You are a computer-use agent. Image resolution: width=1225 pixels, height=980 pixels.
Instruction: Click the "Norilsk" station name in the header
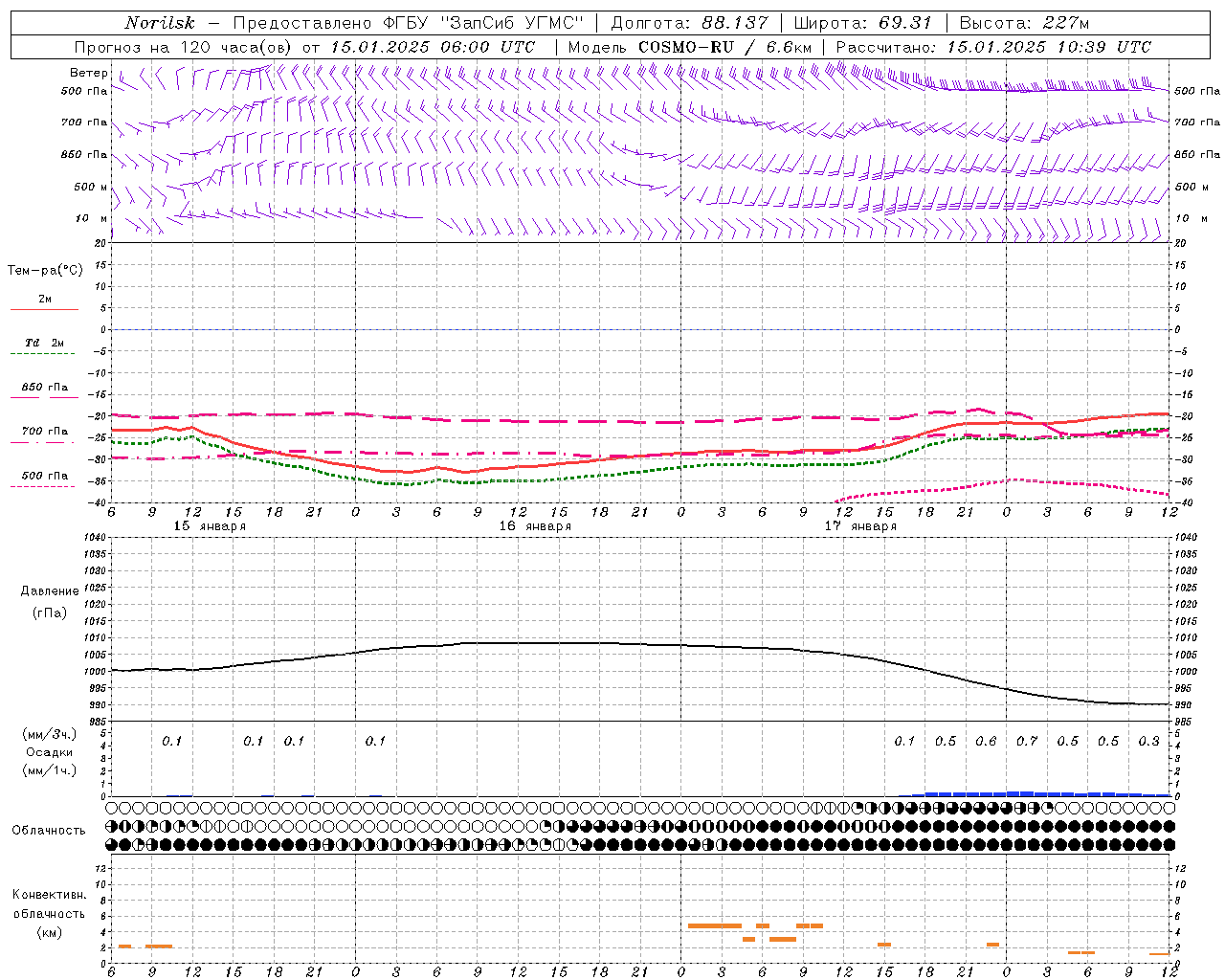pos(159,23)
